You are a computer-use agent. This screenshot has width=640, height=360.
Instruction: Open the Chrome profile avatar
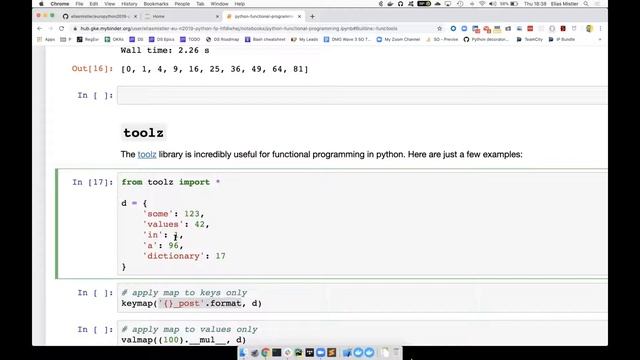click(589, 29)
